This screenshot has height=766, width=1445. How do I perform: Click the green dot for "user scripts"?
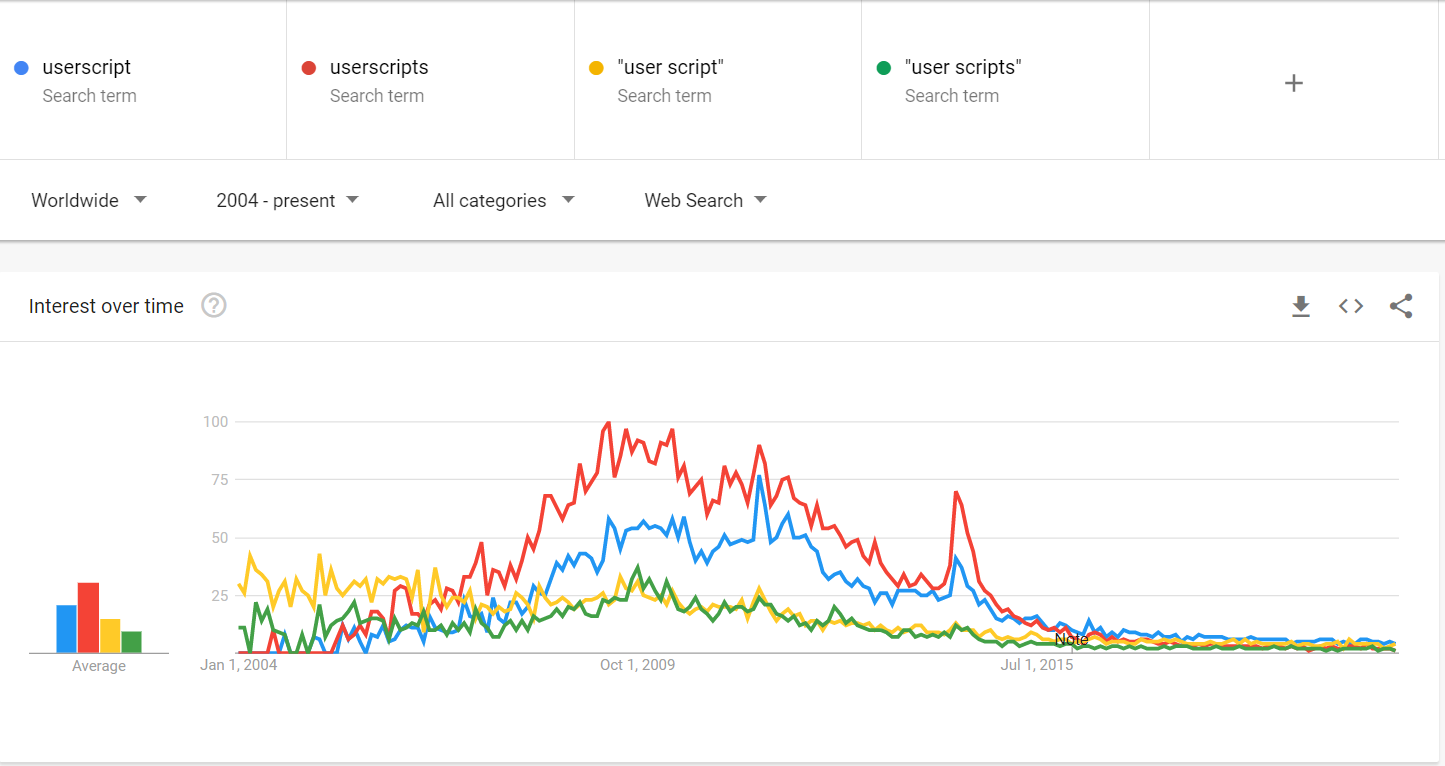(883, 68)
